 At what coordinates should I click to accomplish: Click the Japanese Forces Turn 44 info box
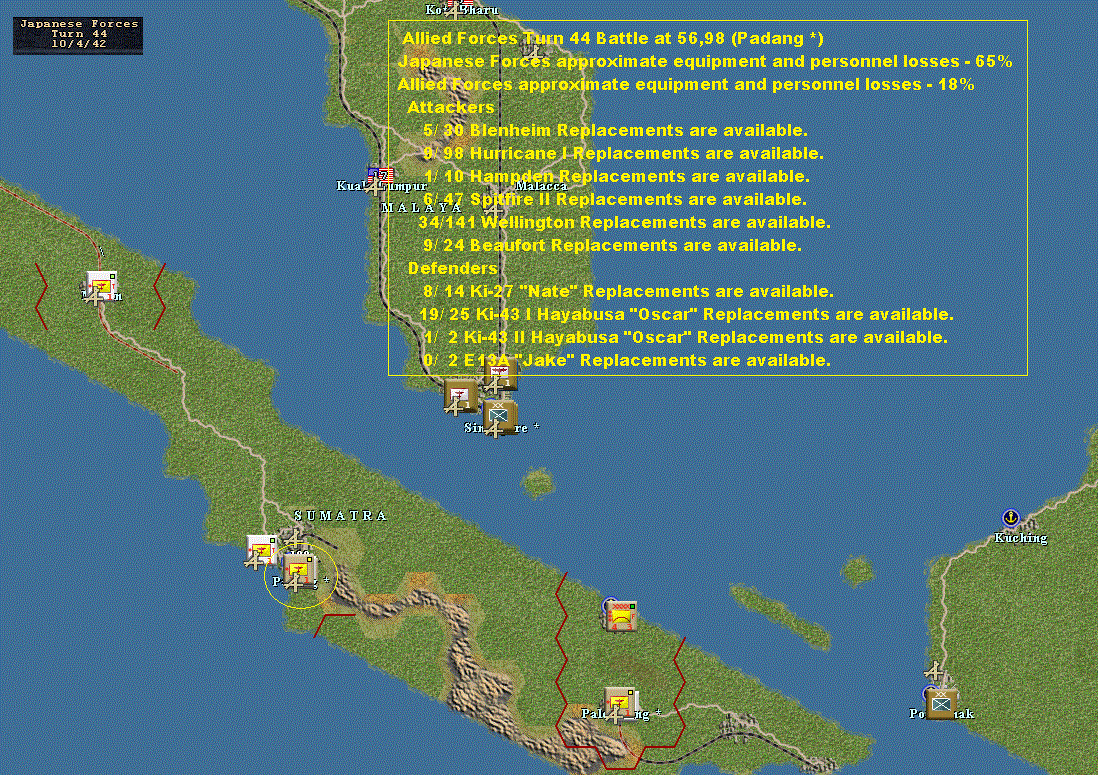[78, 34]
